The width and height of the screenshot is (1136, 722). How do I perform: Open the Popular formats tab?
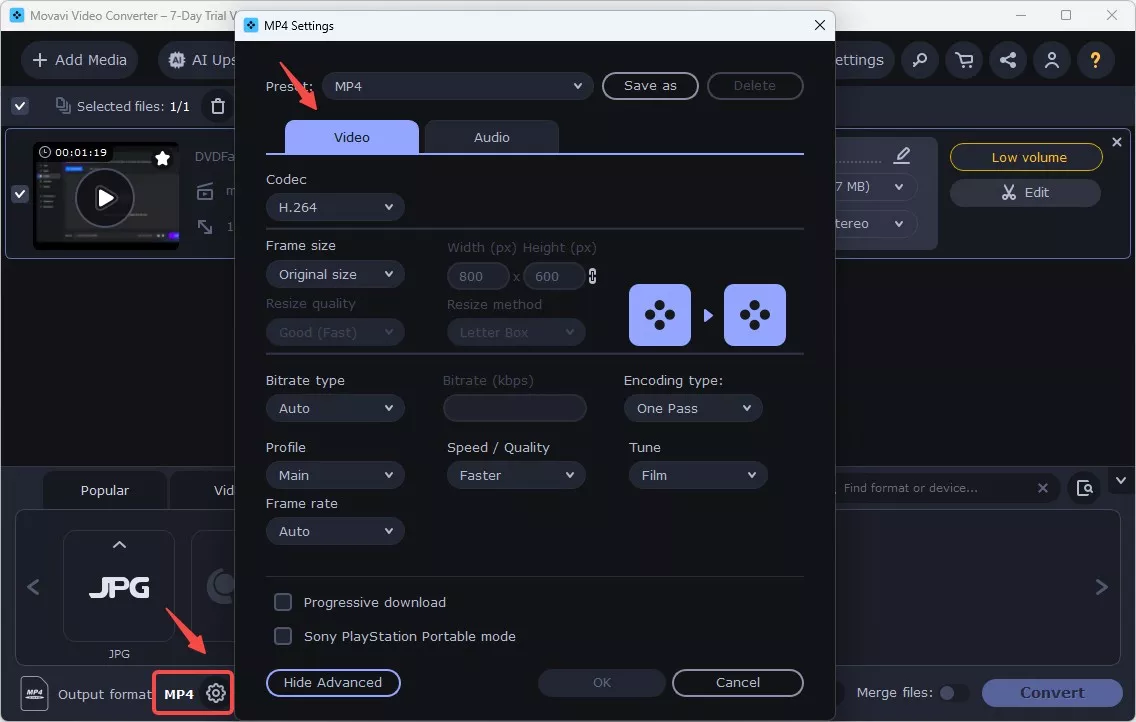(x=105, y=490)
